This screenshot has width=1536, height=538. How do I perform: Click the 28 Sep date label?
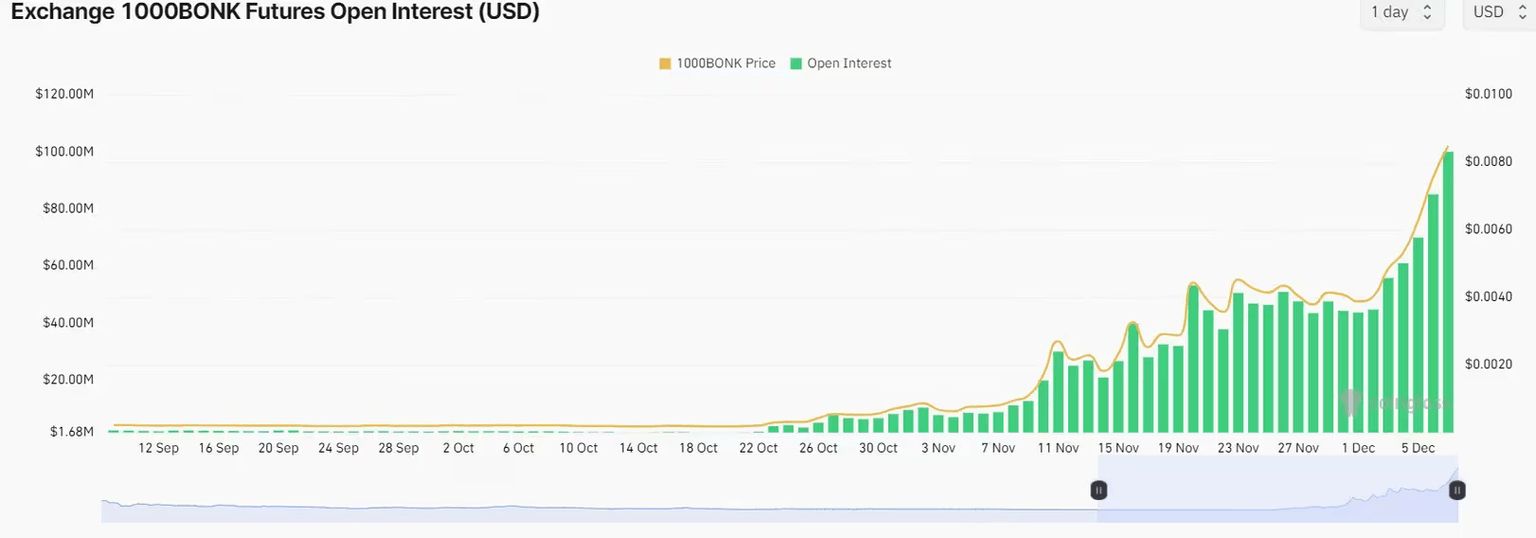399,448
